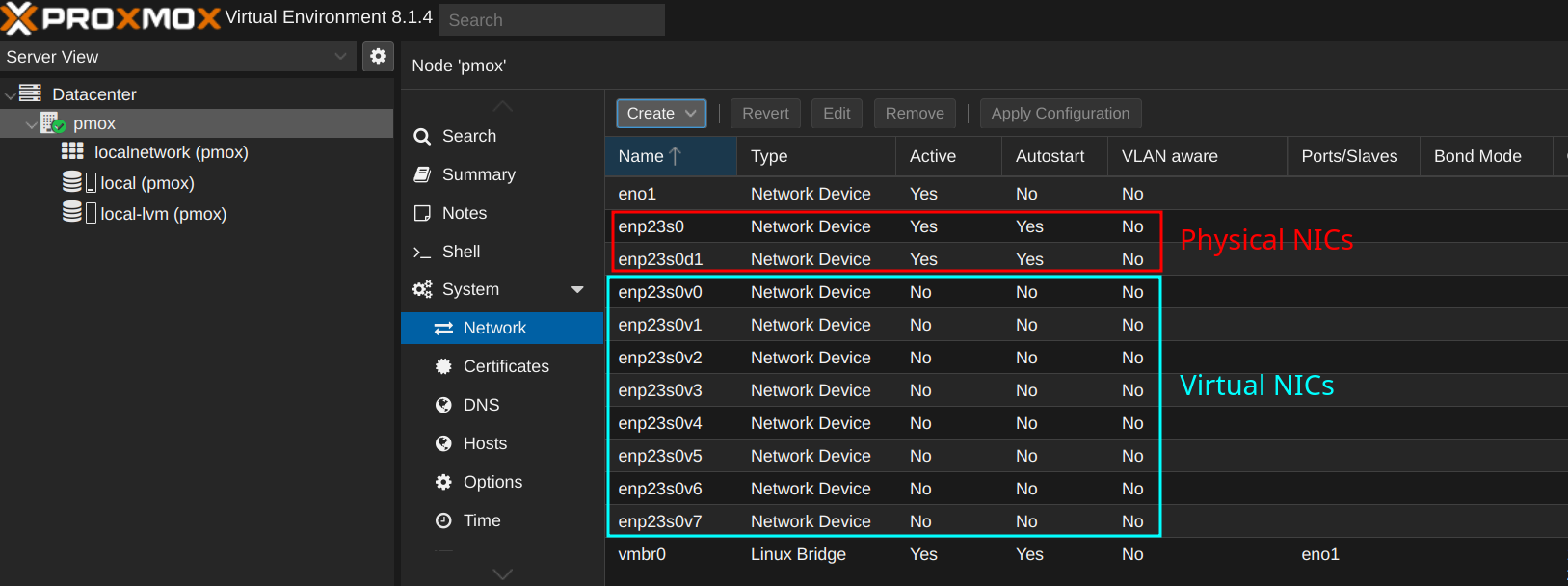This screenshot has width=1568, height=586.
Task: Click the Search magnifier icon in node menu
Action: point(422,137)
